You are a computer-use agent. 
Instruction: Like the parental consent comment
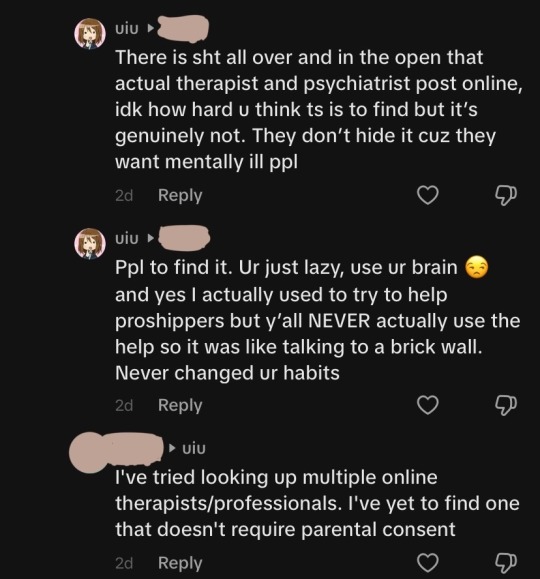coord(428,563)
